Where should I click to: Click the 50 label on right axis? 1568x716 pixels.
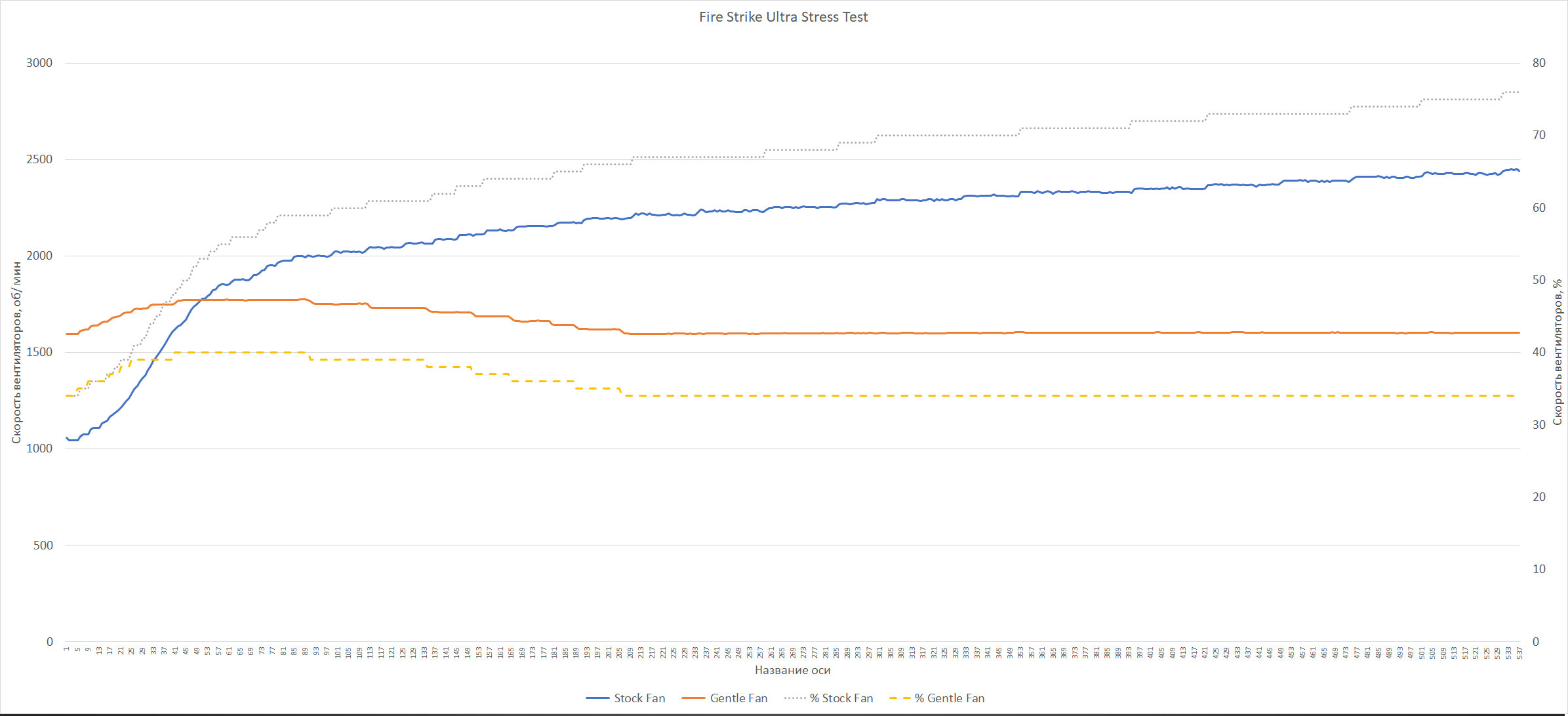[1538, 280]
